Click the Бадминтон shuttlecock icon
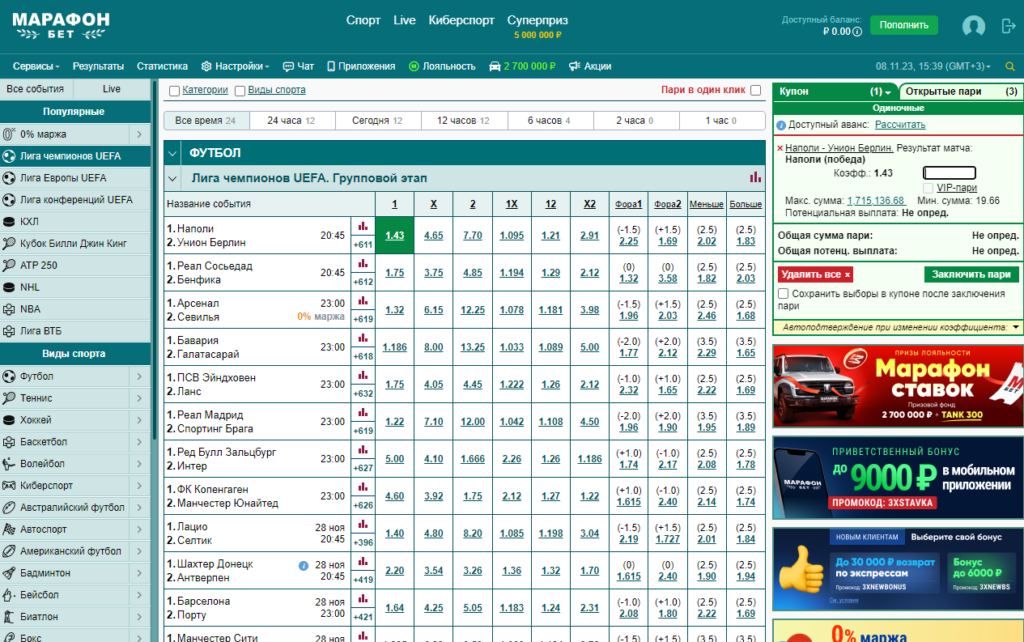1024x642 pixels. [9, 573]
